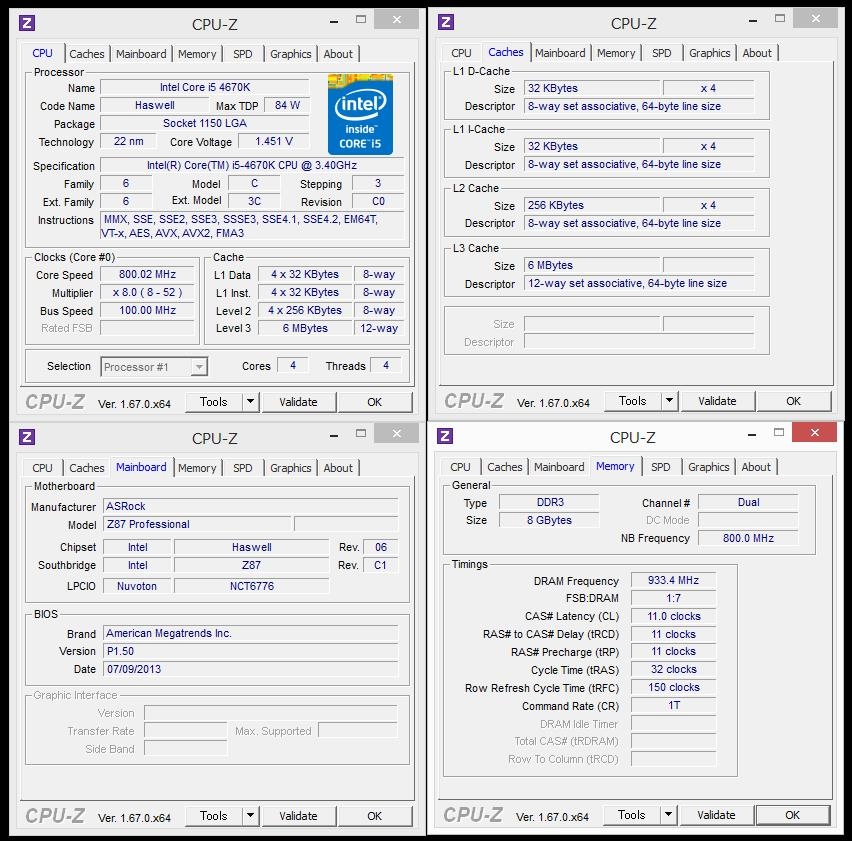This screenshot has width=852, height=841.
Task: Open the Tools dropdown arrow in the Caches window
Action: click(669, 401)
